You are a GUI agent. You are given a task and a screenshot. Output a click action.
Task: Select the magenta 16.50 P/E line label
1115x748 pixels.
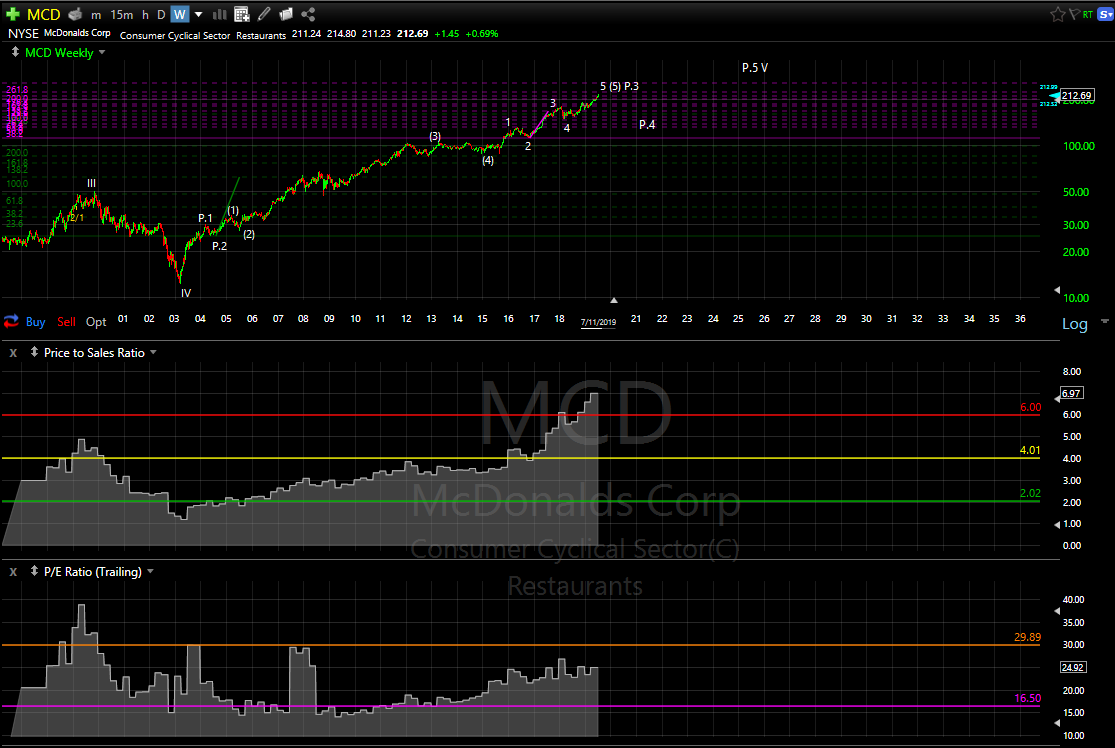[x=1028, y=698]
